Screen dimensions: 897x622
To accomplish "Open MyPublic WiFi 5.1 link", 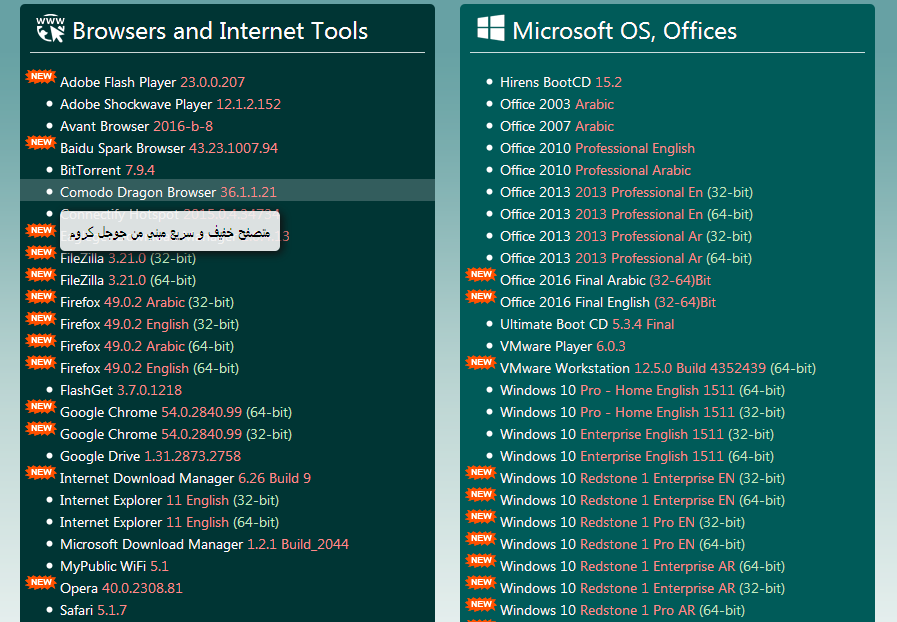I will coord(114,566).
